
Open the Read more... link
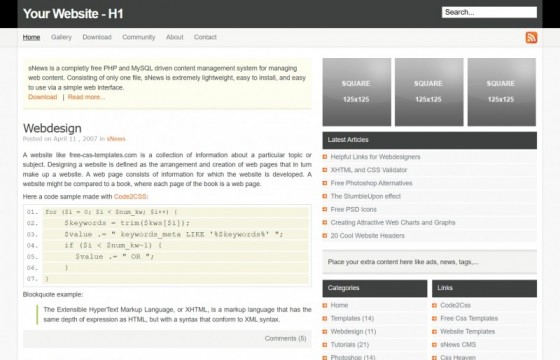(86, 97)
